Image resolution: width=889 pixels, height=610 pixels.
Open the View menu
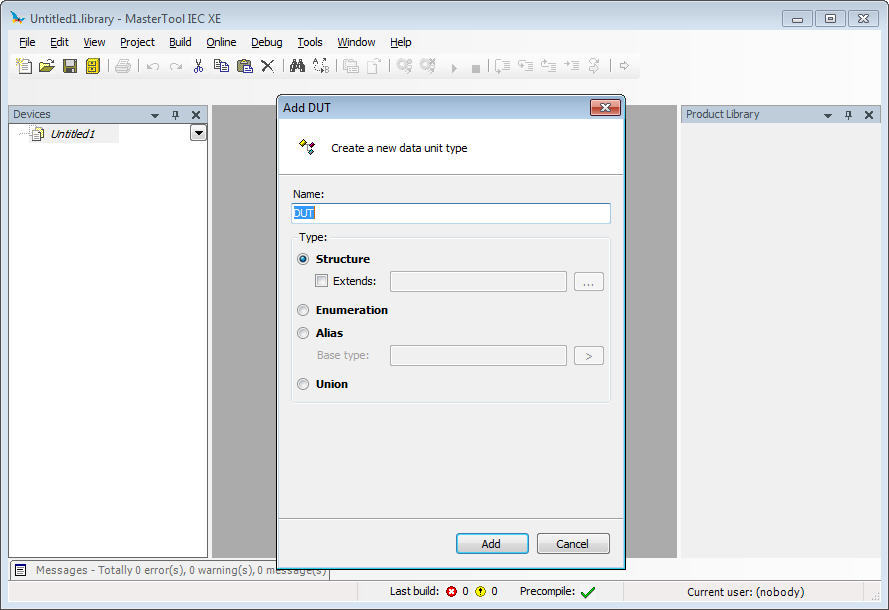click(94, 42)
